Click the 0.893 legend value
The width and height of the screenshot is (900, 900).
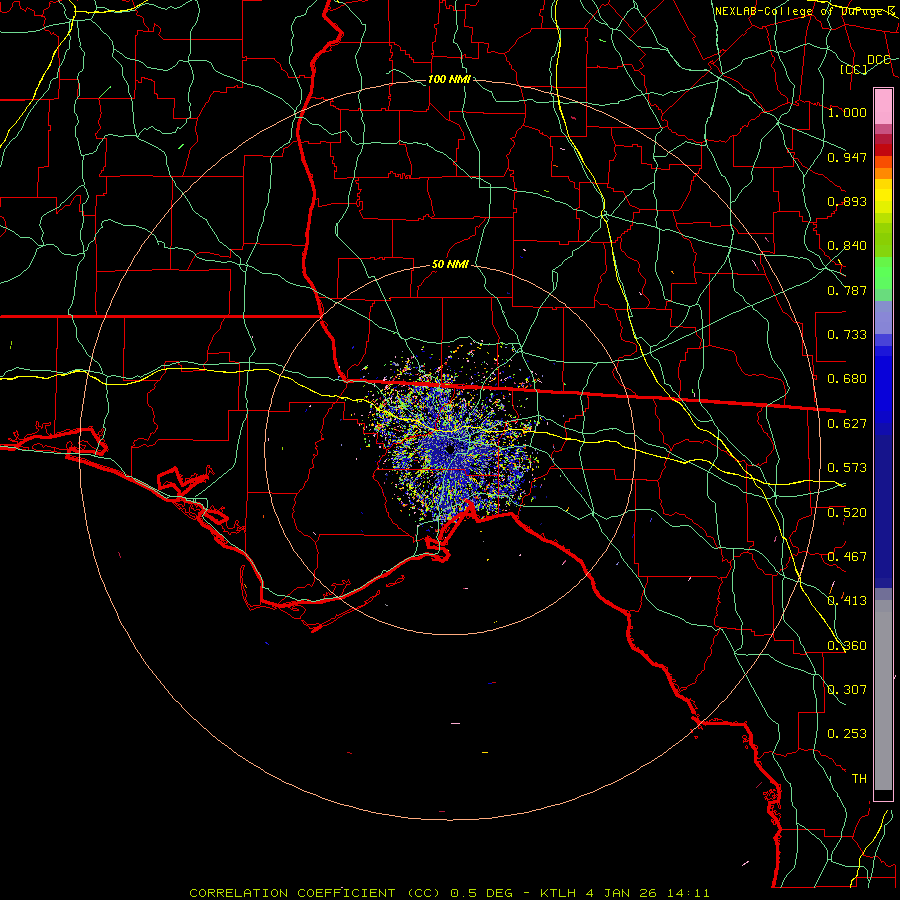pyautogui.click(x=847, y=201)
